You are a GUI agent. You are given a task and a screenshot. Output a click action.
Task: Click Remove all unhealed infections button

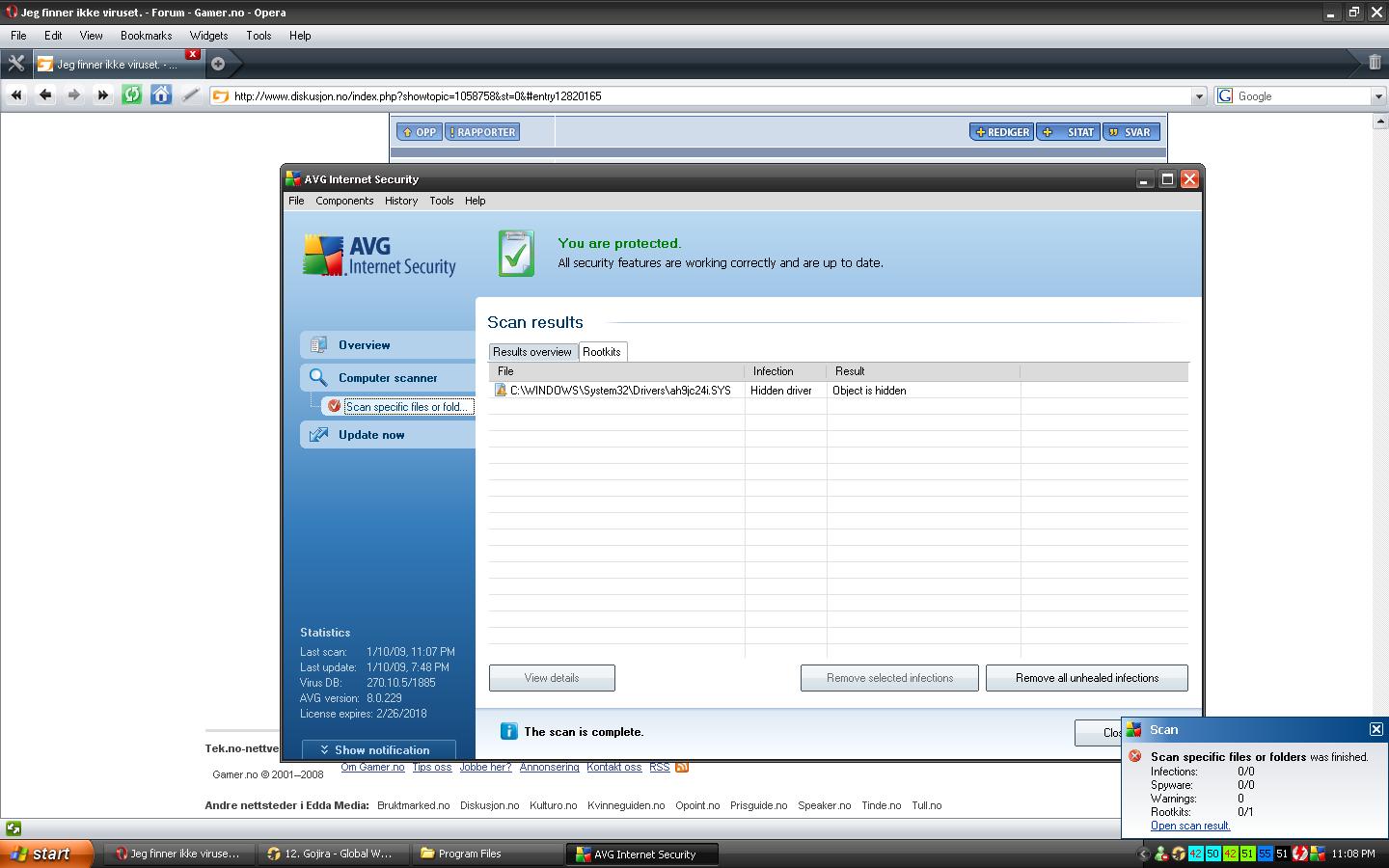pyautogui.click(x=1087, y=678)
